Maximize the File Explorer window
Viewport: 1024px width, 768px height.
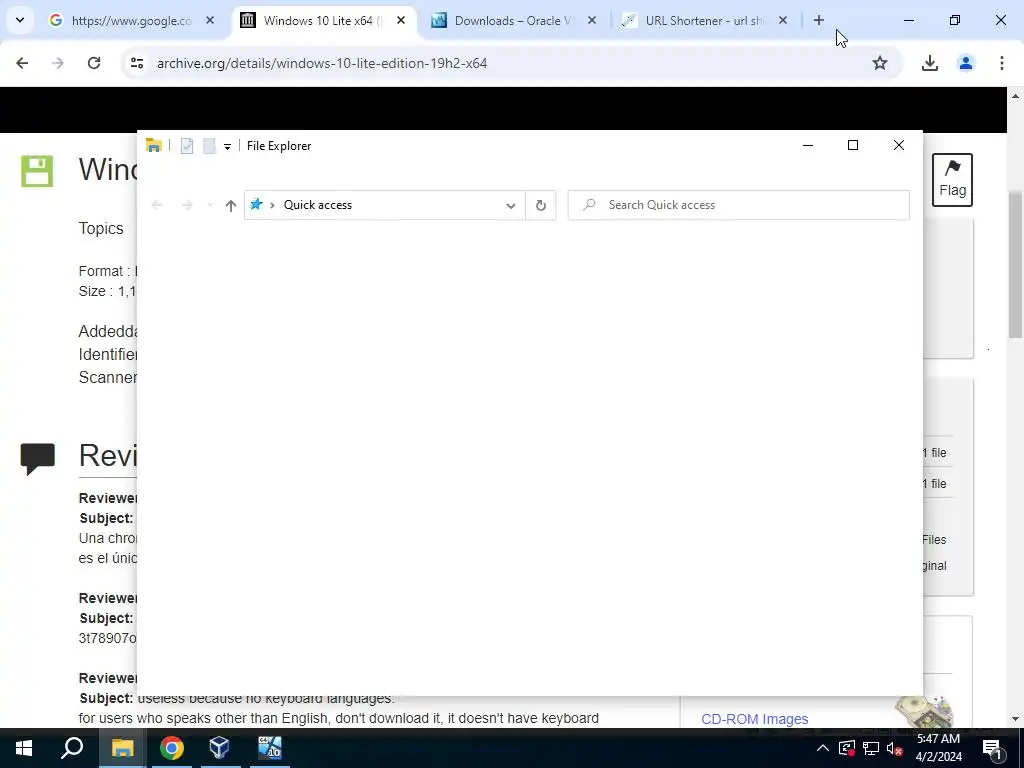[853, 146]
